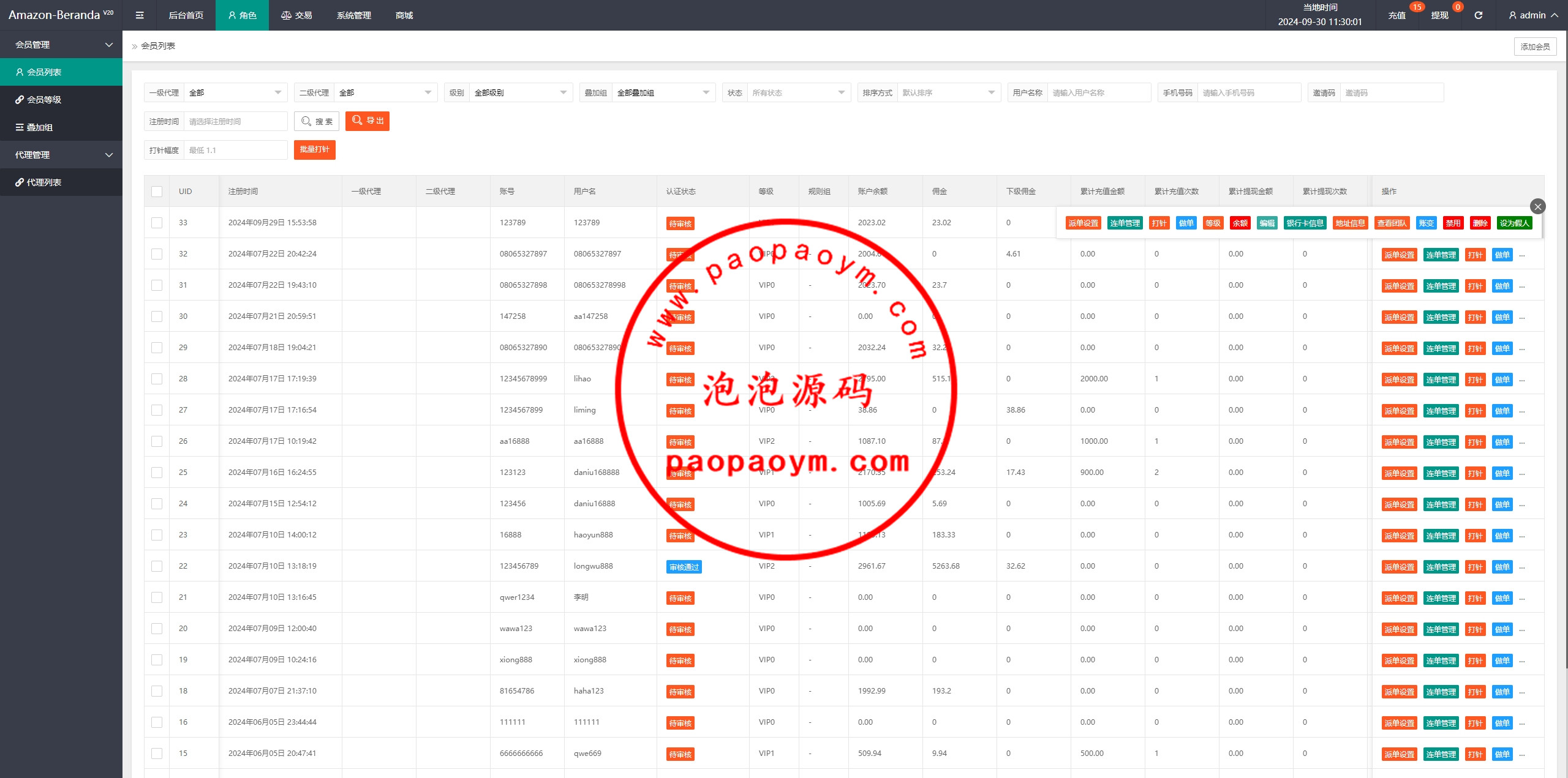
Task: Open the 状态 status dropdown
Action: [799, 92]
